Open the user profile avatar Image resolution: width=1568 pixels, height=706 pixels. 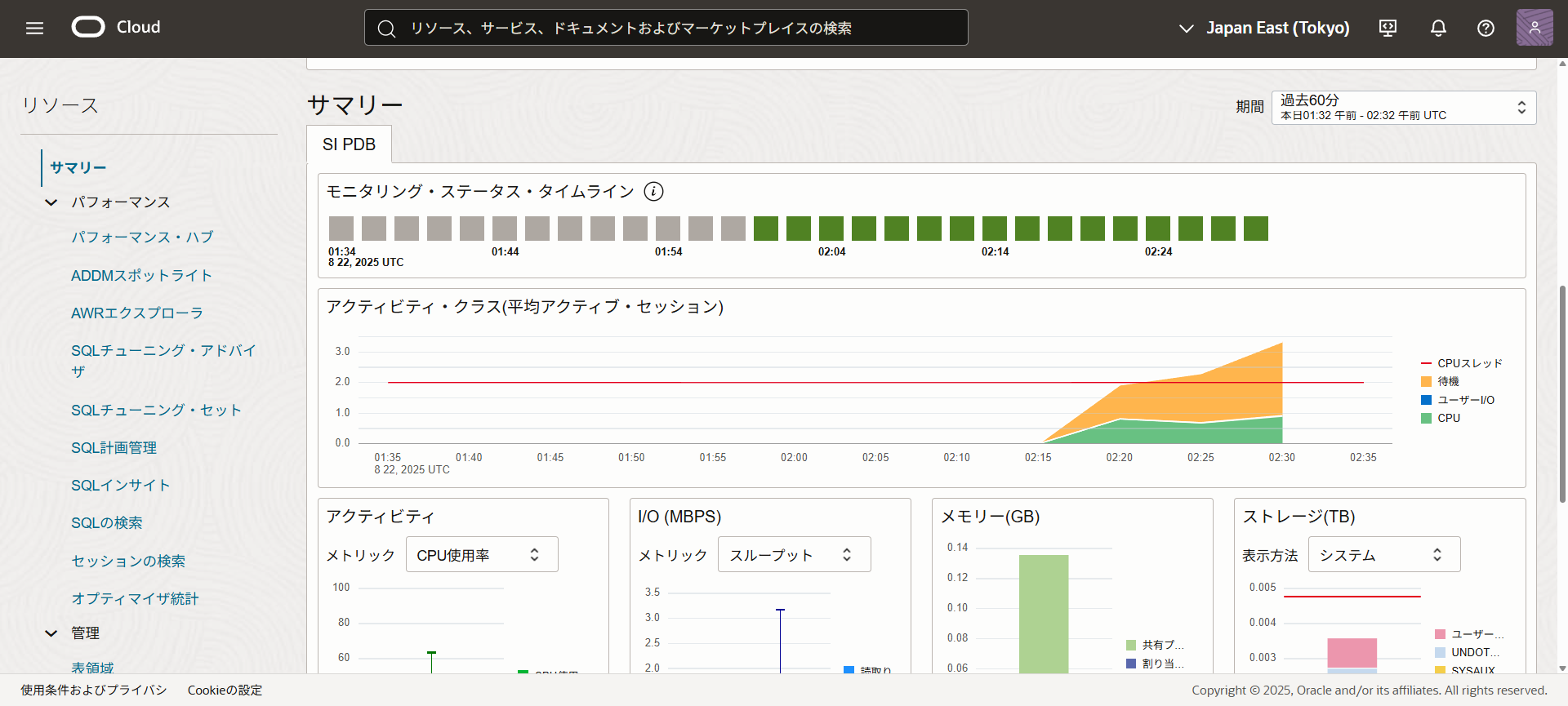[1535, 28]
